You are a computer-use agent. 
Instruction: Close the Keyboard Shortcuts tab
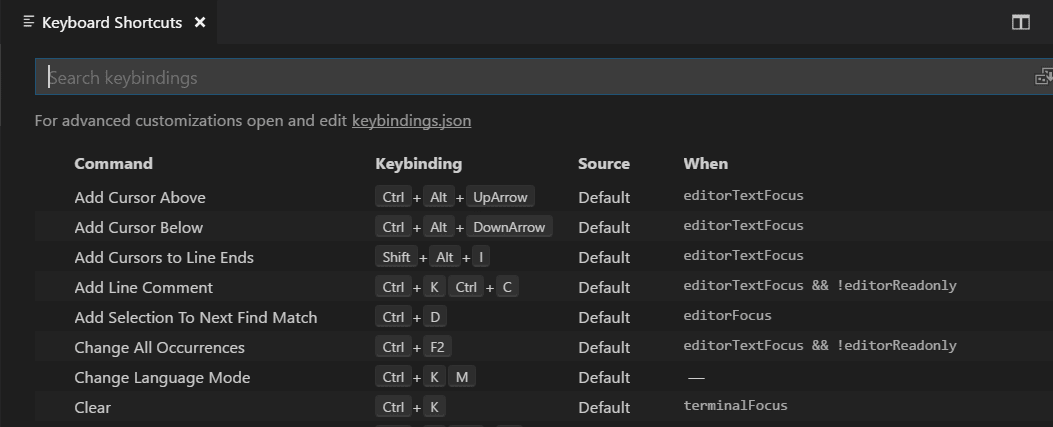click(200, 22)
